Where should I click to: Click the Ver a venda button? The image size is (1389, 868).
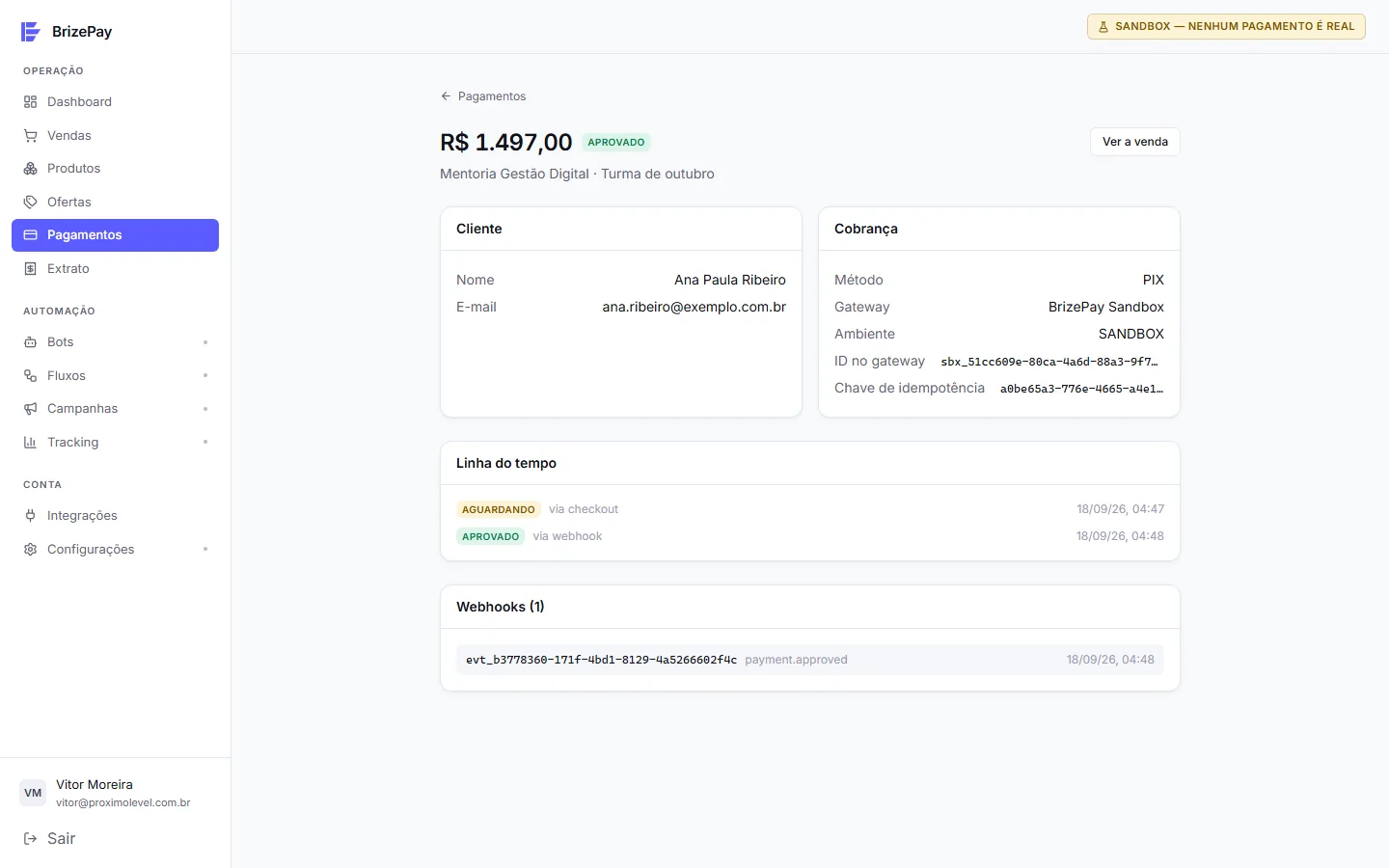1134,142
